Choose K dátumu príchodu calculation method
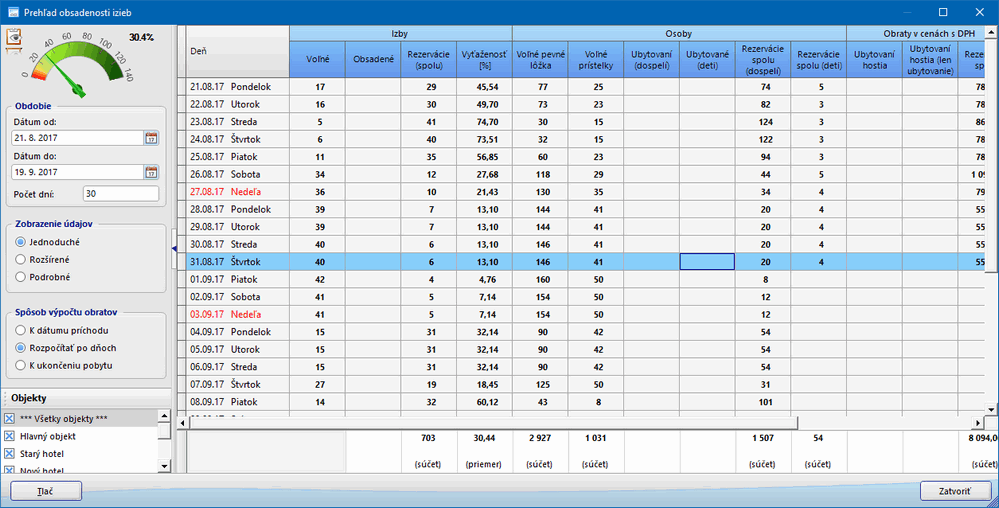999x508 pixels. point(21,330)
